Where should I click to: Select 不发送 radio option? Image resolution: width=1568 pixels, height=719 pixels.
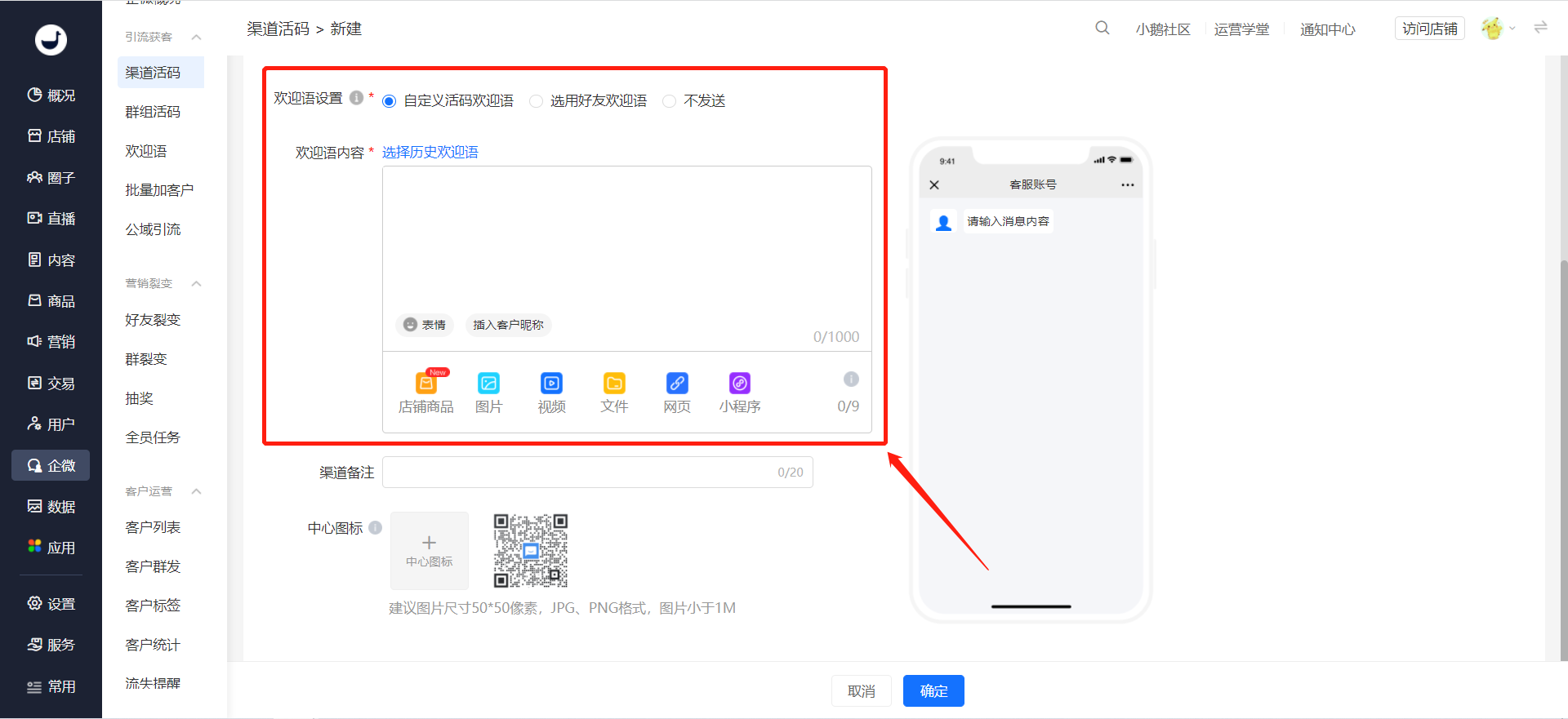click(x=669, y=101)
